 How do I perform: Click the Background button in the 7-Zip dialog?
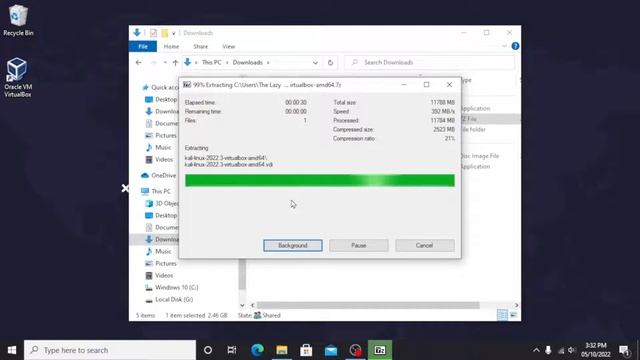[293, 245]
